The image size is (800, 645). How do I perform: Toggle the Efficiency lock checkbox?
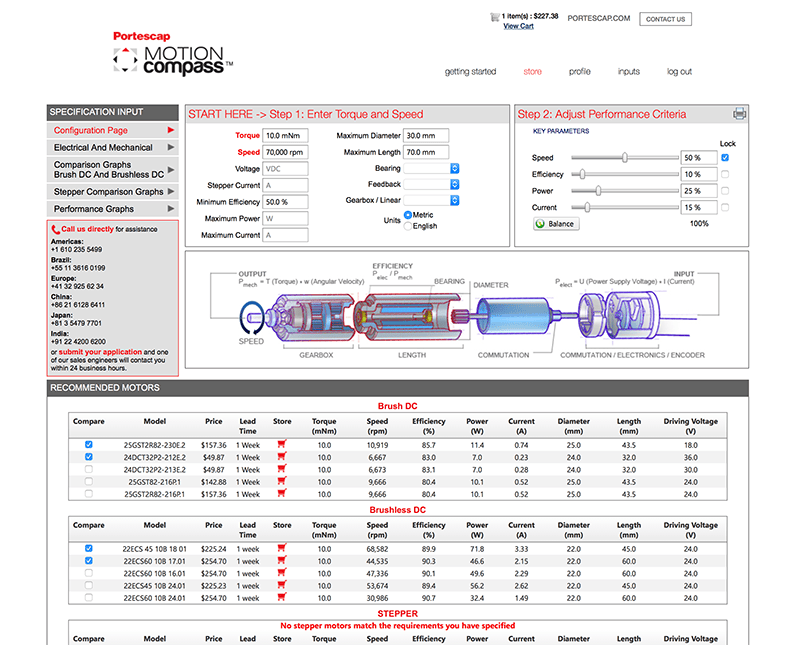point(725,174)
